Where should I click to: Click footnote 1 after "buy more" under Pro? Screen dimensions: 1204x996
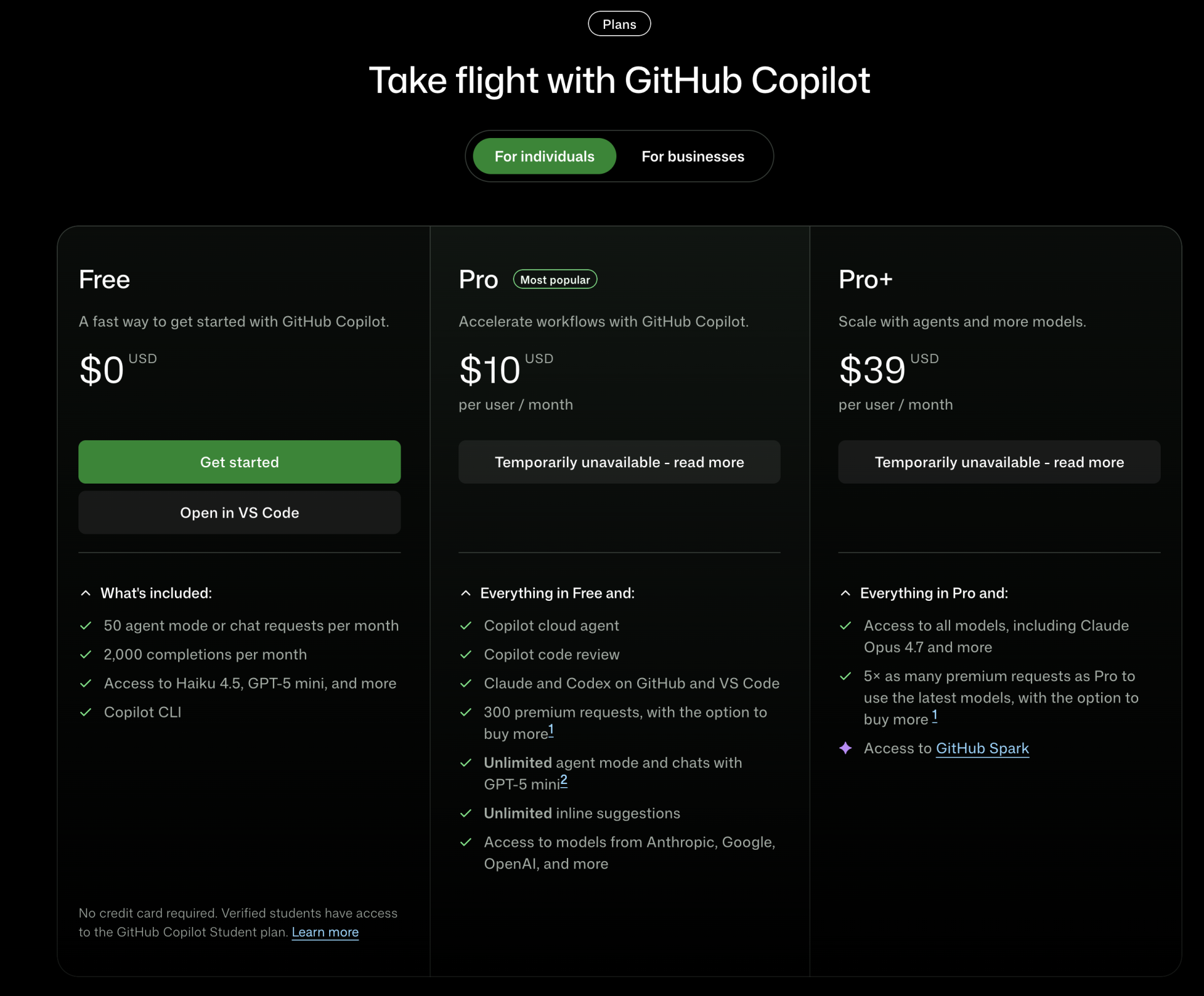[x=551, y=729]
